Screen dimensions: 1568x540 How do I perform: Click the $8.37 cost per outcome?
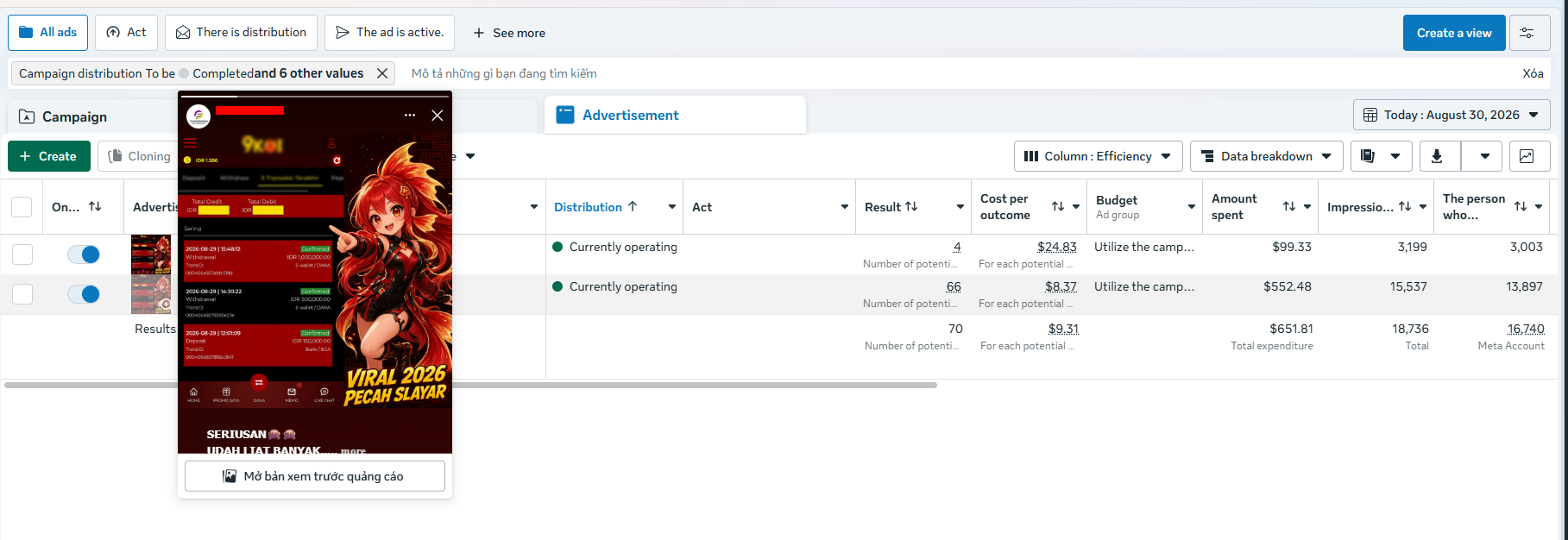[x=1061, y=286]
